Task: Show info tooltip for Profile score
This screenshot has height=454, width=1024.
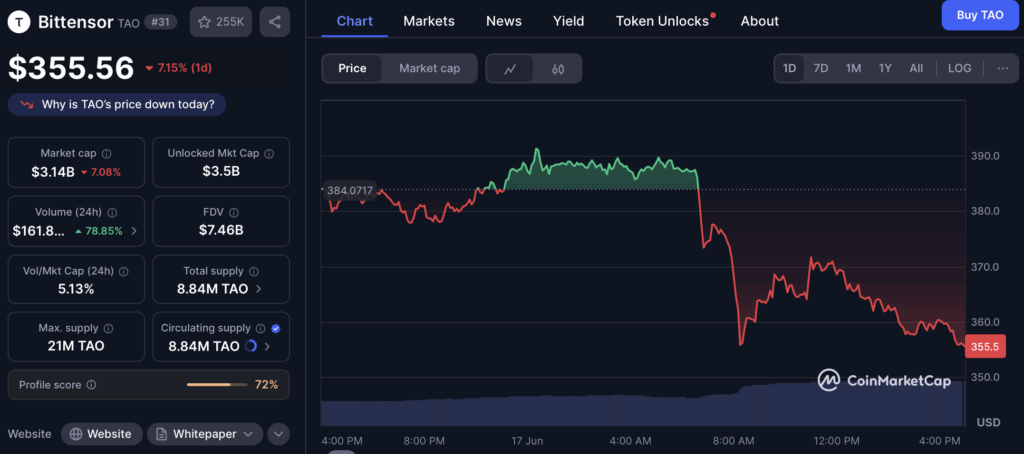Action: [x=91, y=385]
